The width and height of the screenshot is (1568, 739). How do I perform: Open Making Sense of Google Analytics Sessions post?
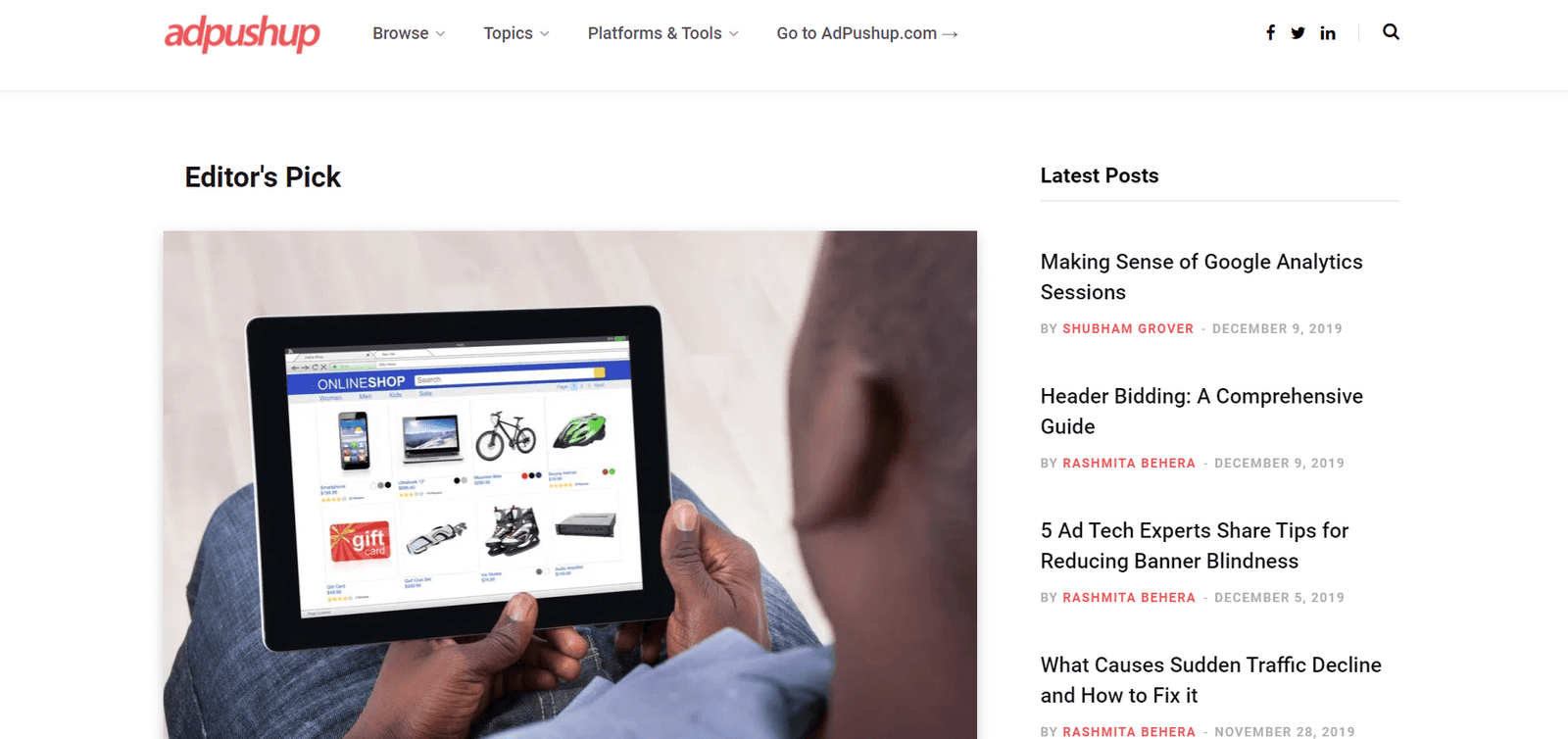(1201, 276)
